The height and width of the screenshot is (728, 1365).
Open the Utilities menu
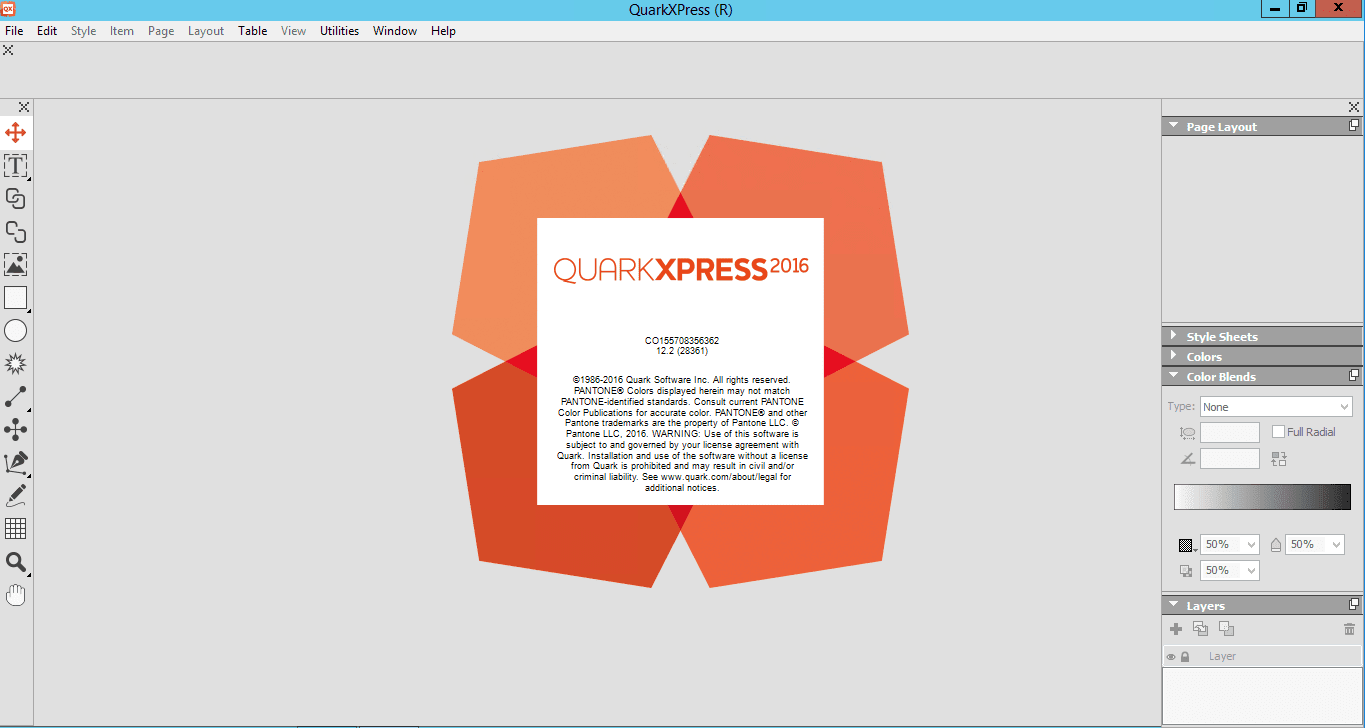(x=339, y=31)
